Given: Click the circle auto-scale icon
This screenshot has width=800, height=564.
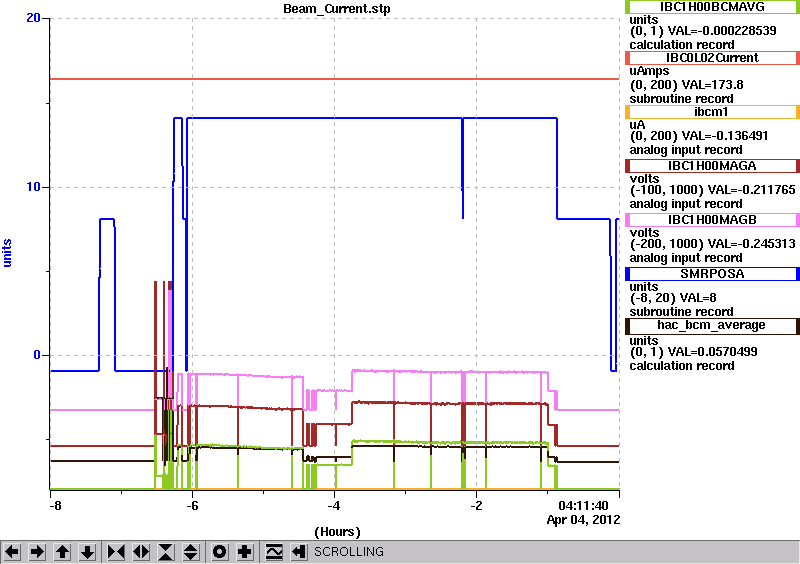Looking at the screenshot, I should pos(220,552).
